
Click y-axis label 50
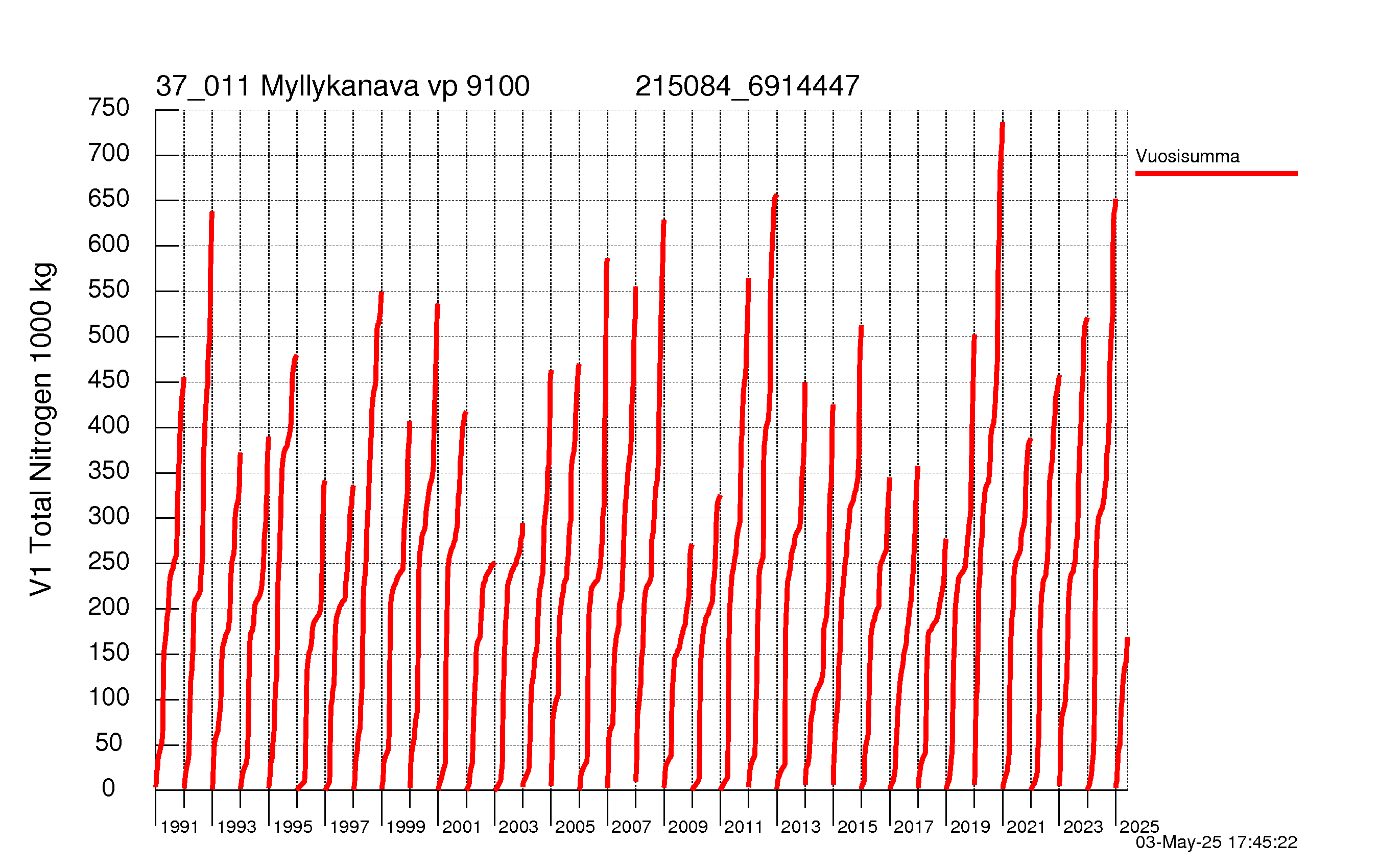tap(109, 743)
